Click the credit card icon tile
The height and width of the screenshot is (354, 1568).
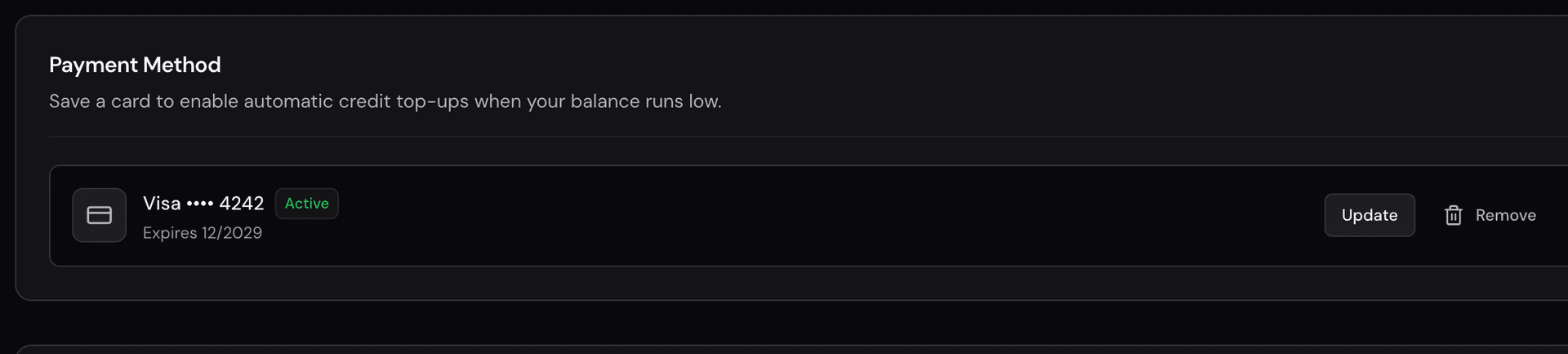(99, 215)
